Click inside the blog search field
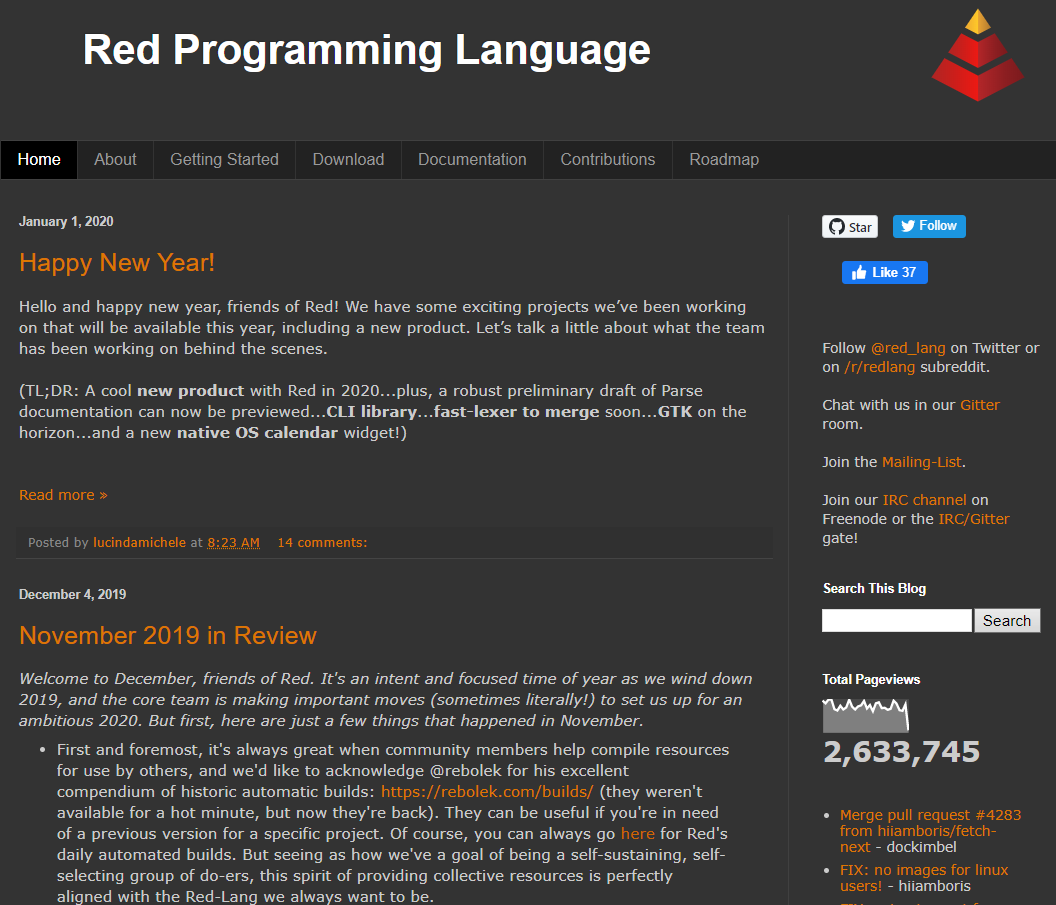The height and width of the screenshot is (905, 1056). point(896,620)
